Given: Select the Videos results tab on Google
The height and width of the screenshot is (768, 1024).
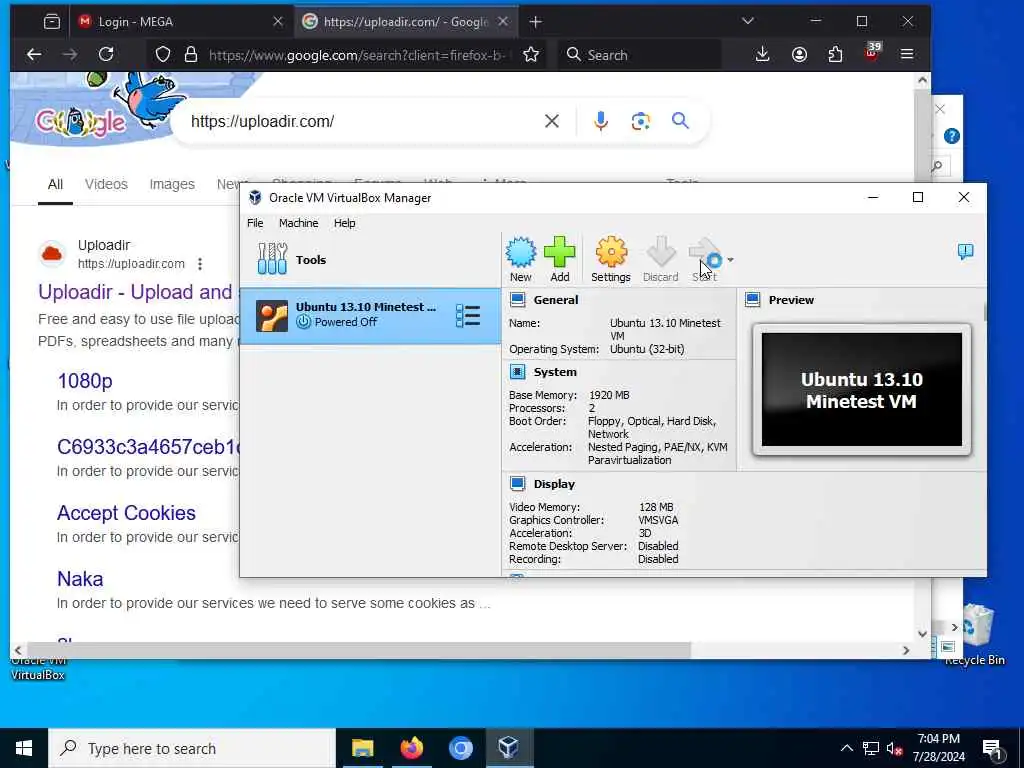Looking at the screenshot, I should pos(106,185).
